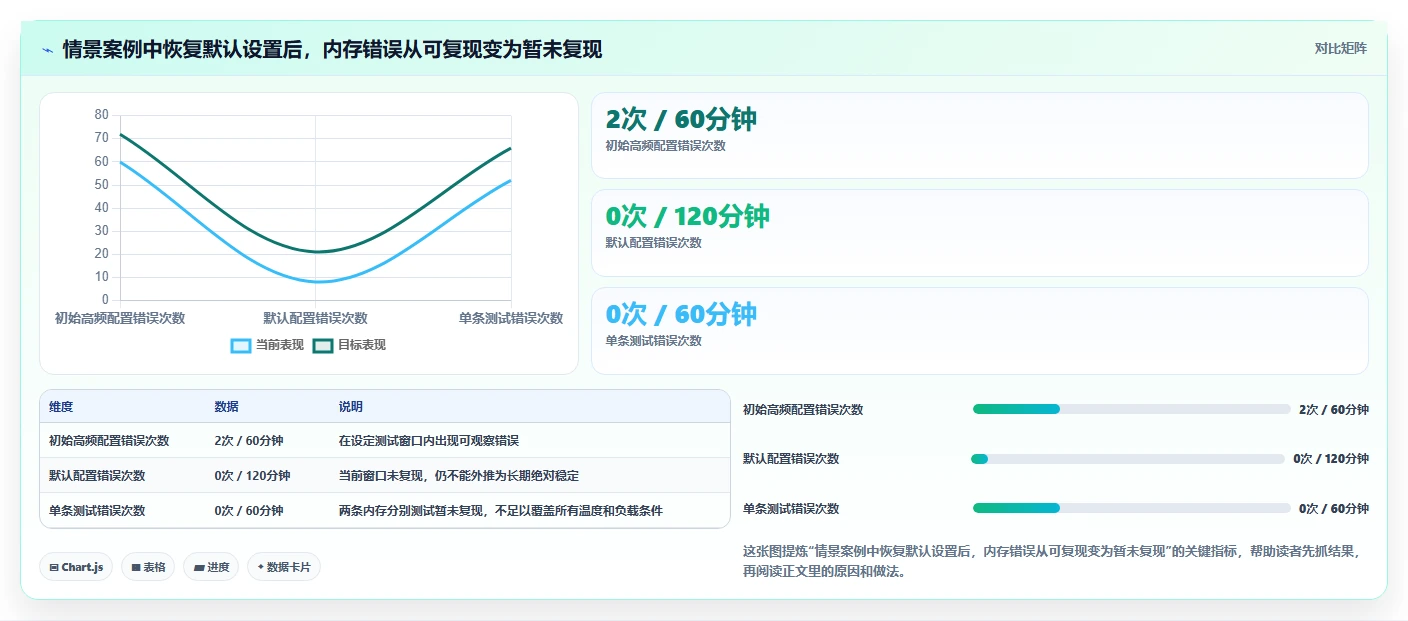Viewport: 1408px width, 621px height.
Task: Click table cell 单条测试错误次数
Action: pyautogui.click(x=97, y=511)
